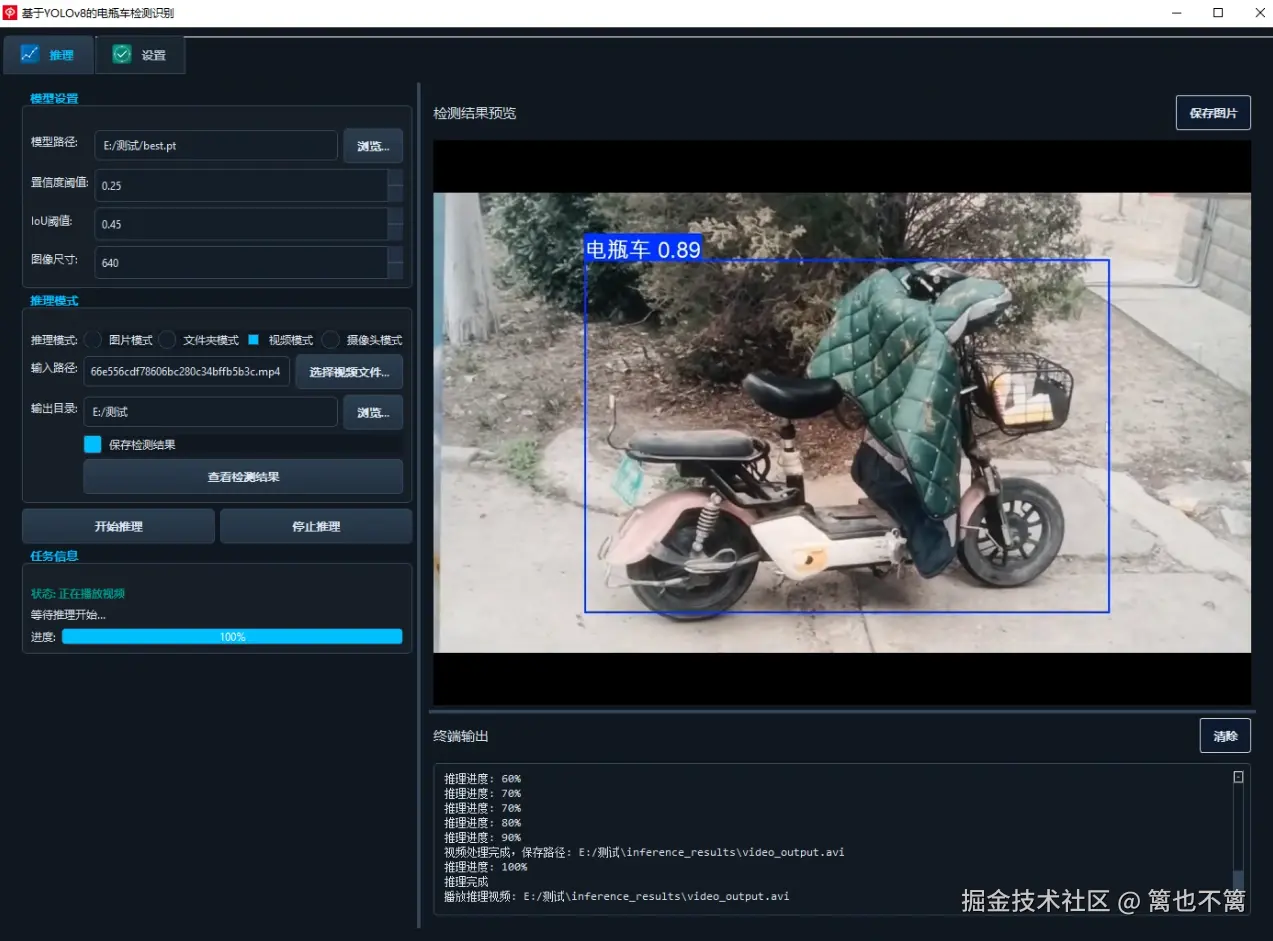Viewport: 1273px width, 941px height.
Task: Increase the IoU阈值 with its up arrow
Action: pyautogui.click(x=396, y=216)
